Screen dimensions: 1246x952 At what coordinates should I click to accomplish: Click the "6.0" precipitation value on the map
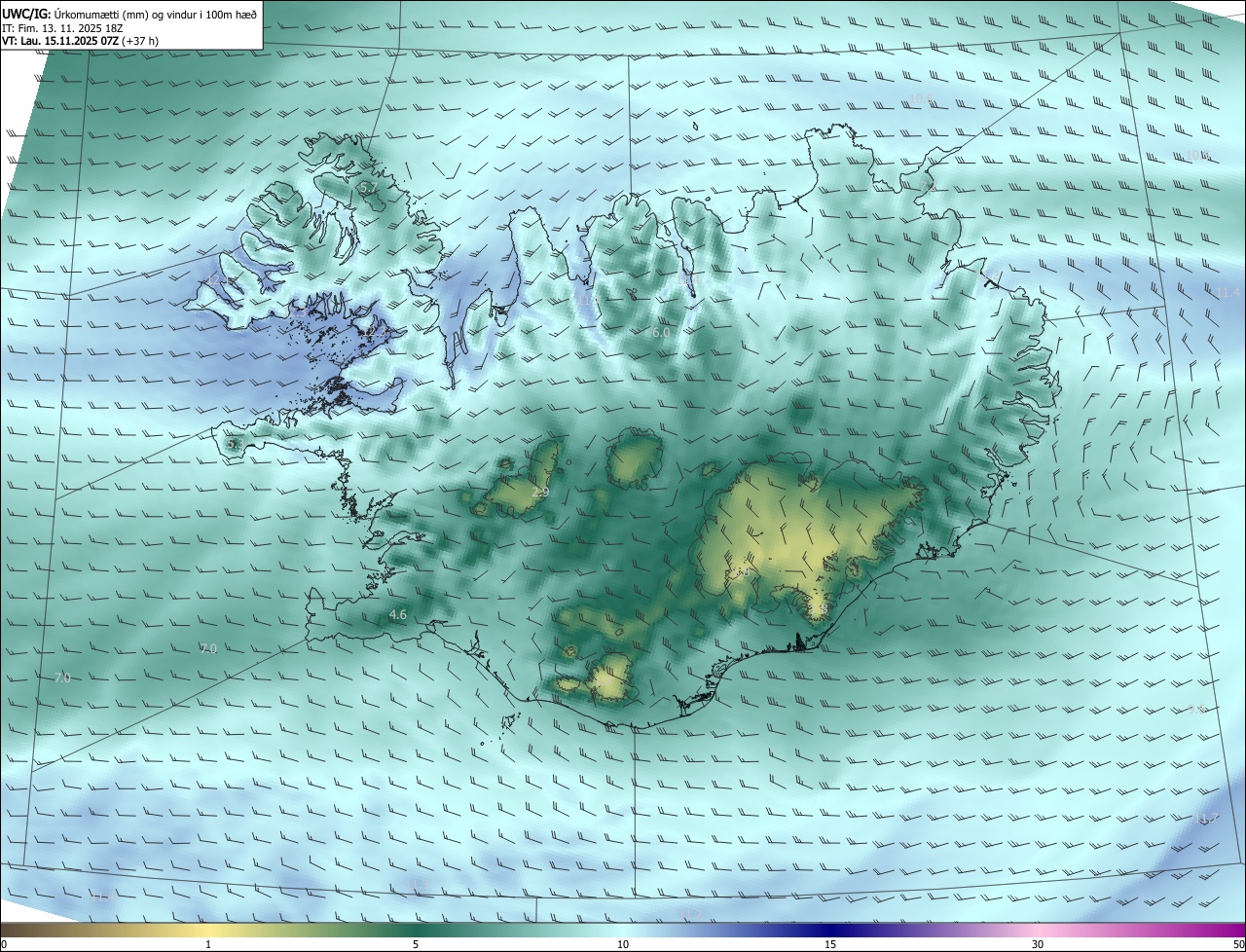660,333
